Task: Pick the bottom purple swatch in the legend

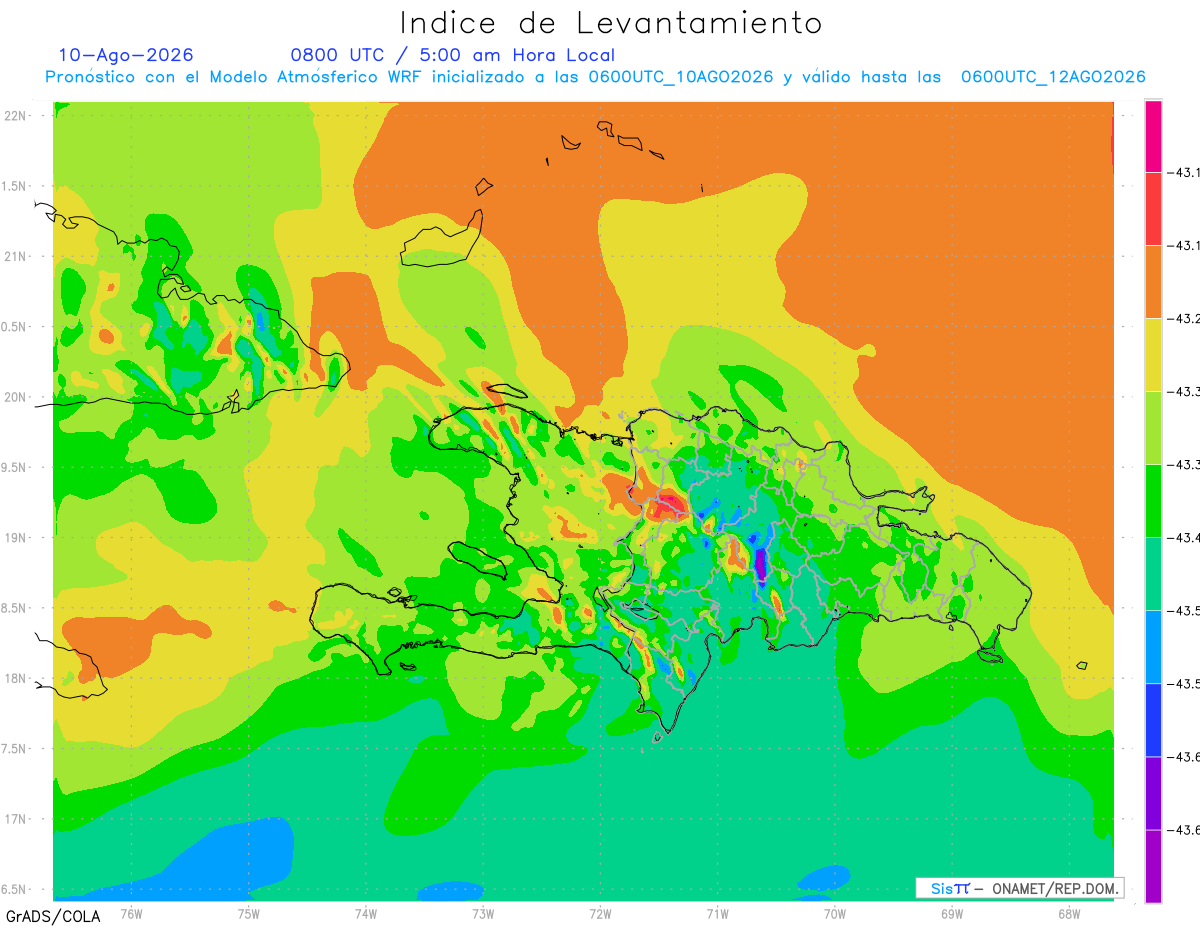Action: [1153, 866]
